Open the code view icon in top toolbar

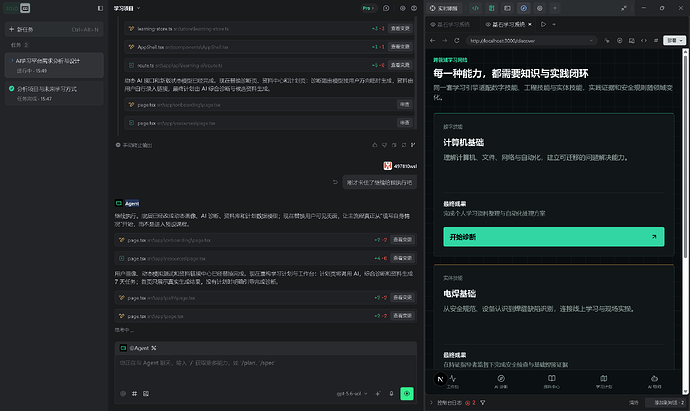[x=475, y=8]
